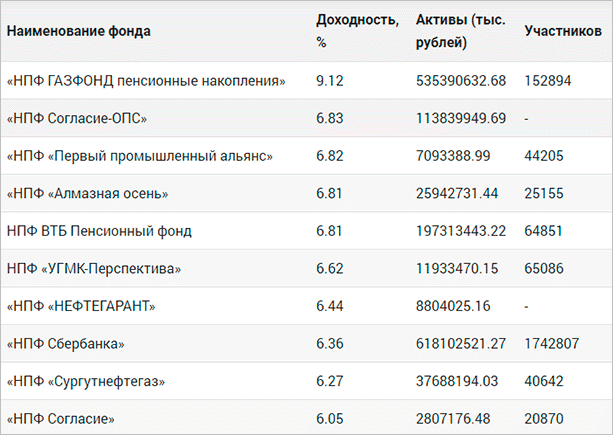Image resolution: width=613 pixels, height=435 pixels.
Task: Click the 'НПФ «Сургутнефтегаз»' fund name
Action: (x=86, y=381)
